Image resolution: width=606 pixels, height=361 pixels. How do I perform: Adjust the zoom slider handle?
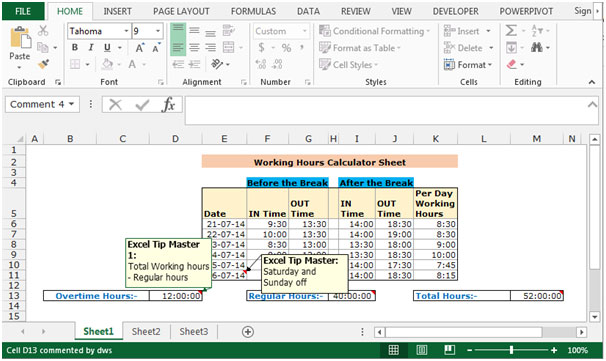point(511,350)
